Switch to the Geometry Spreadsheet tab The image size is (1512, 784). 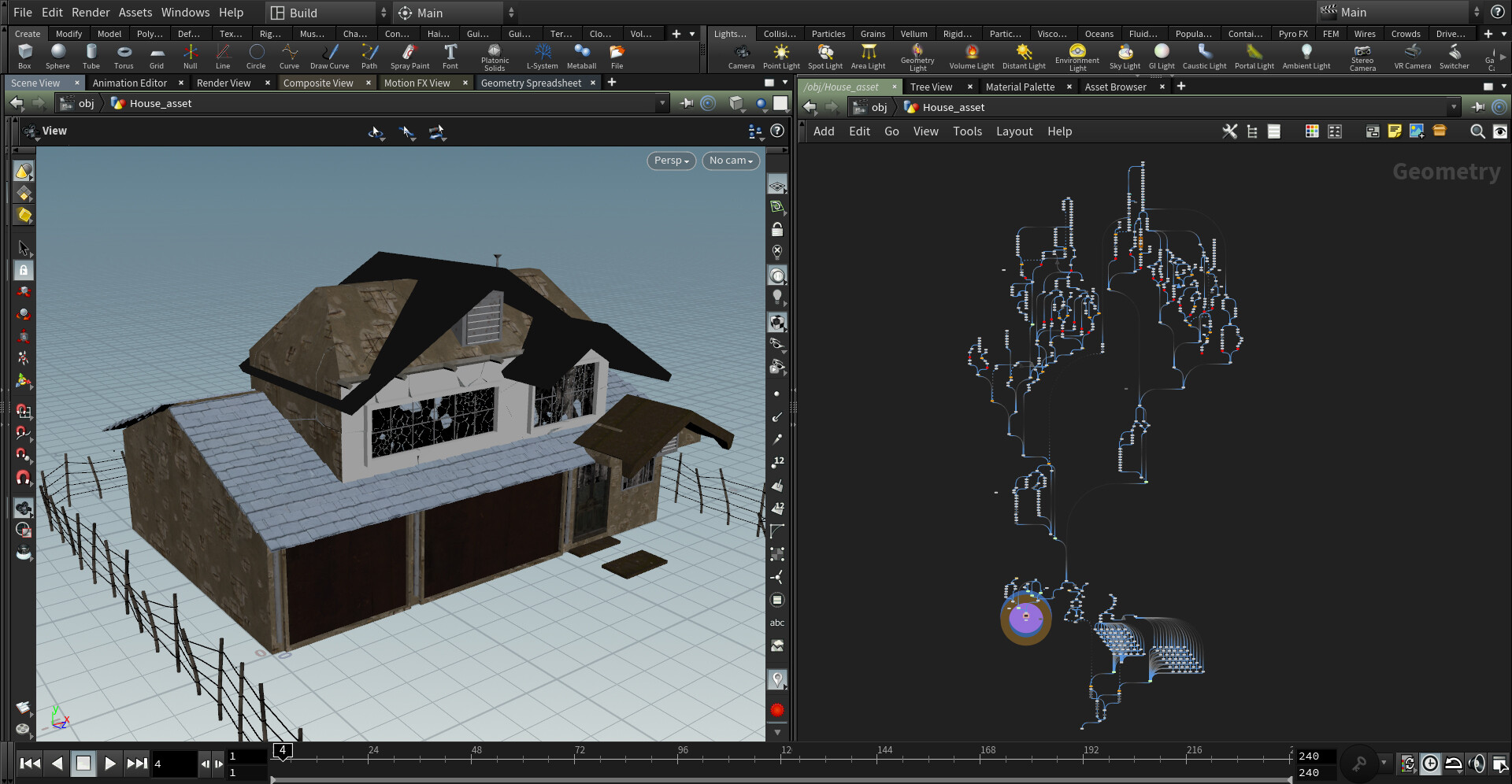click(x=531, y=83)
